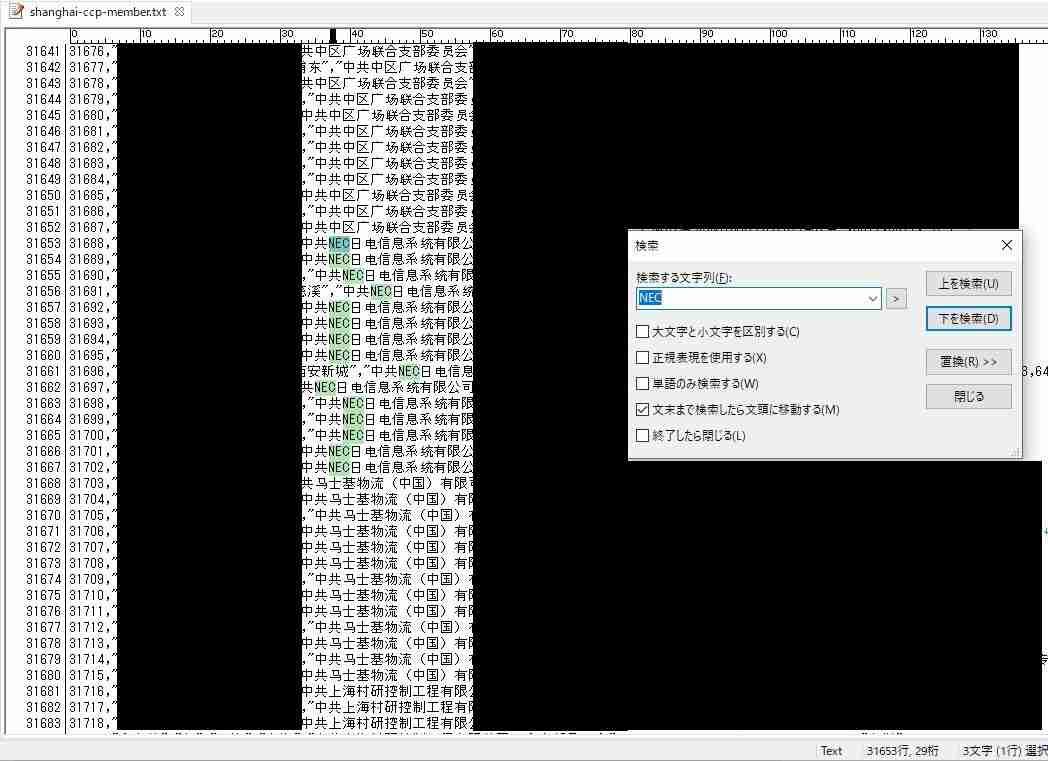Image resolution: width=1048 pixels, height=761 pixels.
Task: Click highlighted NEC on line 31656
Action: [381, 291]
